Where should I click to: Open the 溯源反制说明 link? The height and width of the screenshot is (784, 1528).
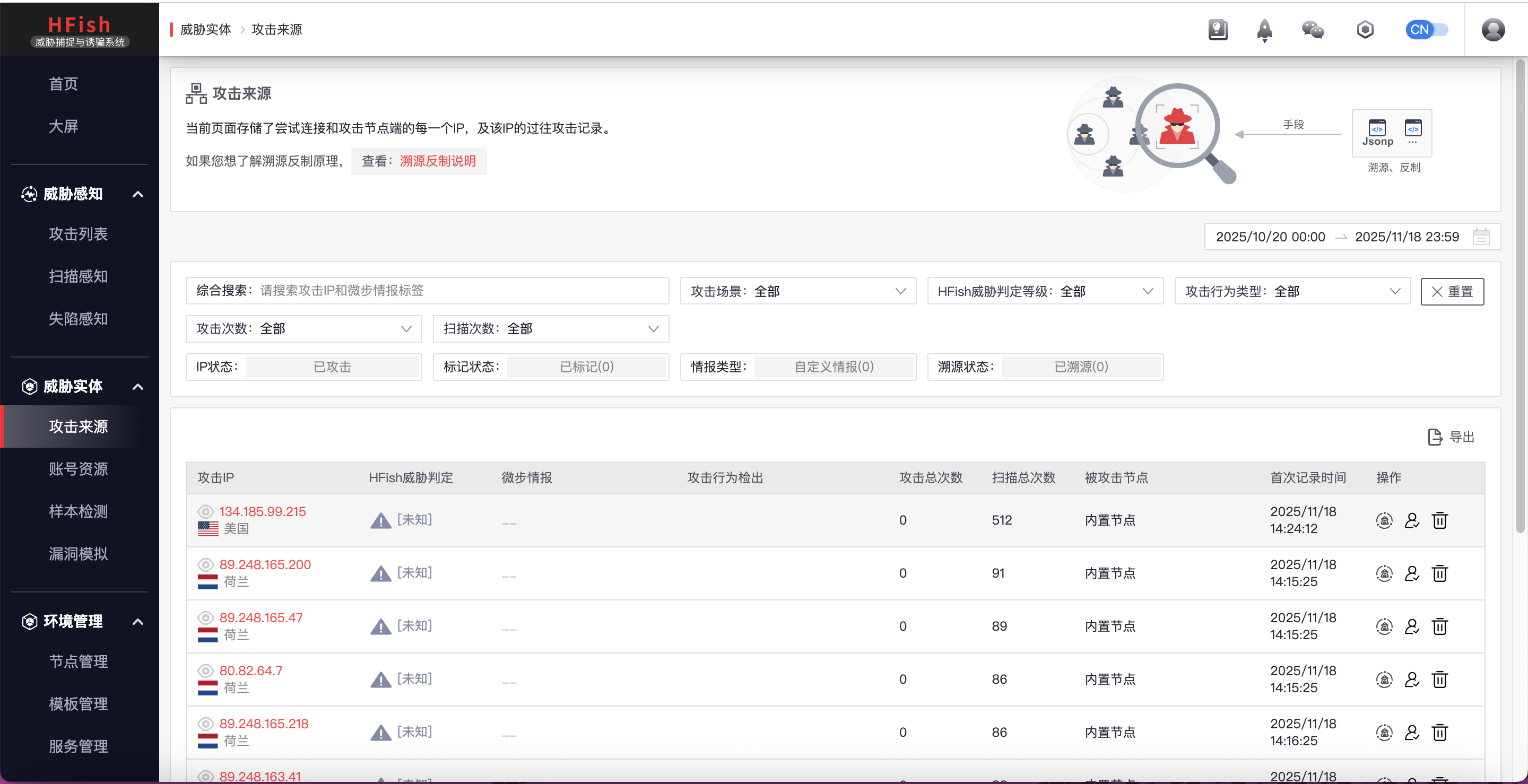click(x=438, y=161)
